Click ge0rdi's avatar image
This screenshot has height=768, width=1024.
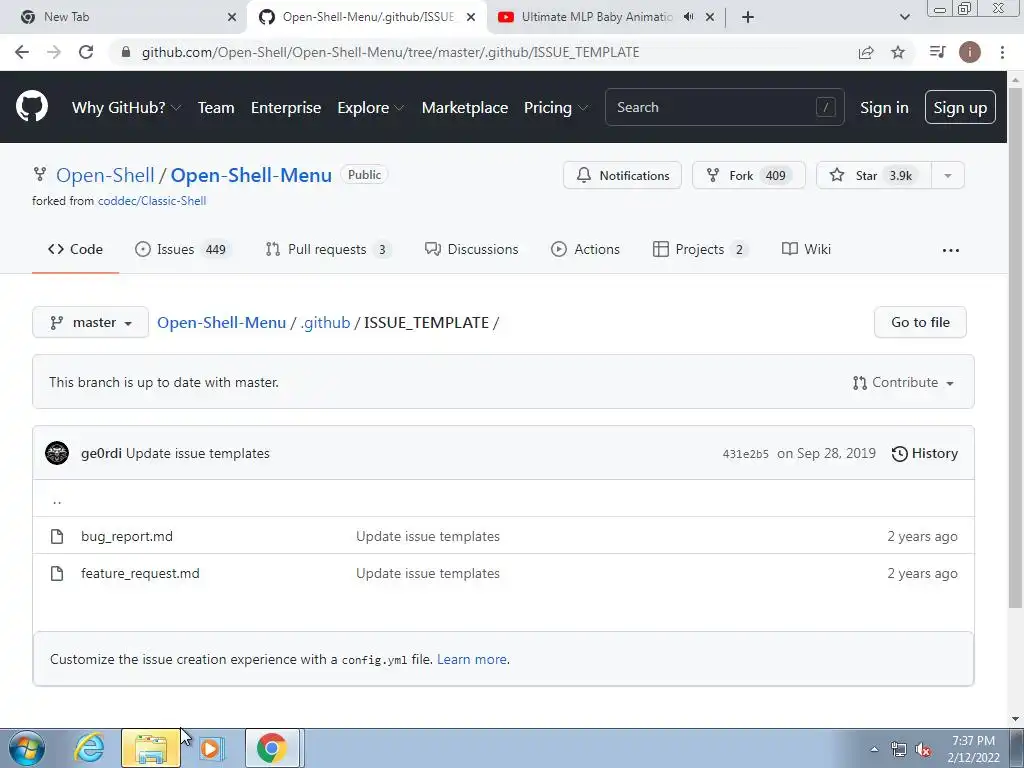[57, 453]
